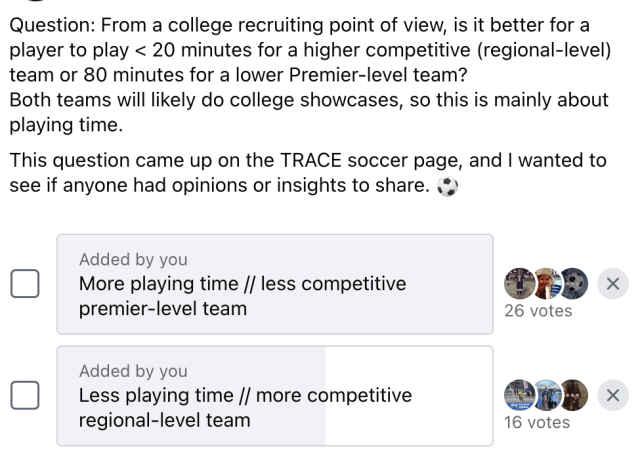This screenshot has width=640, height=453.
Task: View the list of 26 votes
Action: pyautogui.click(x=538, y=311)
